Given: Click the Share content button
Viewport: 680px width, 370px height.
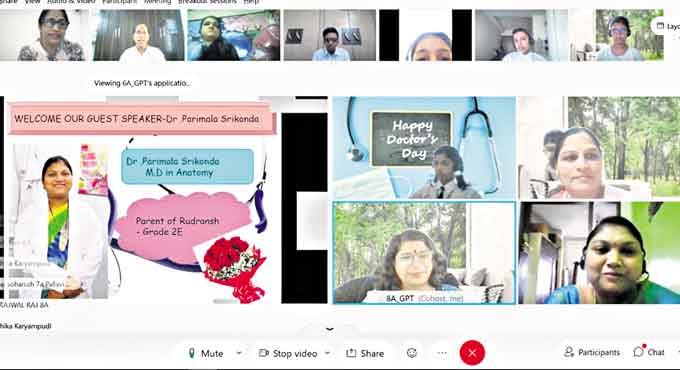Looking at the screenshot, I should [365, 353].
